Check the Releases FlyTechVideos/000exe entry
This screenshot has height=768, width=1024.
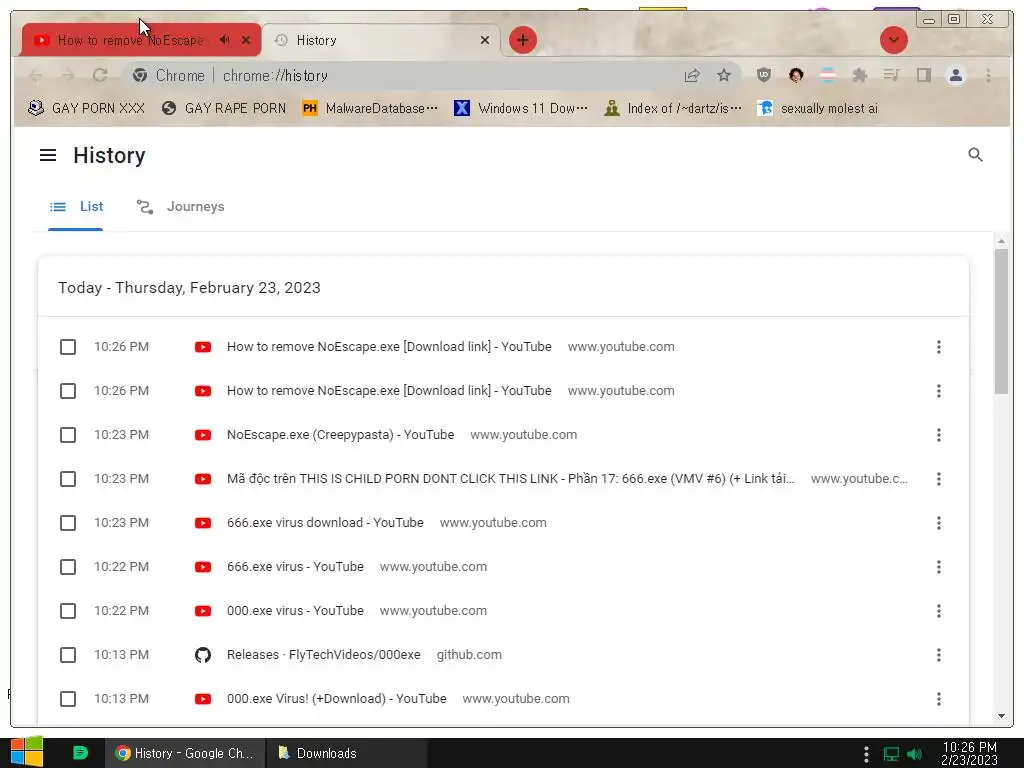click(68, 655)
